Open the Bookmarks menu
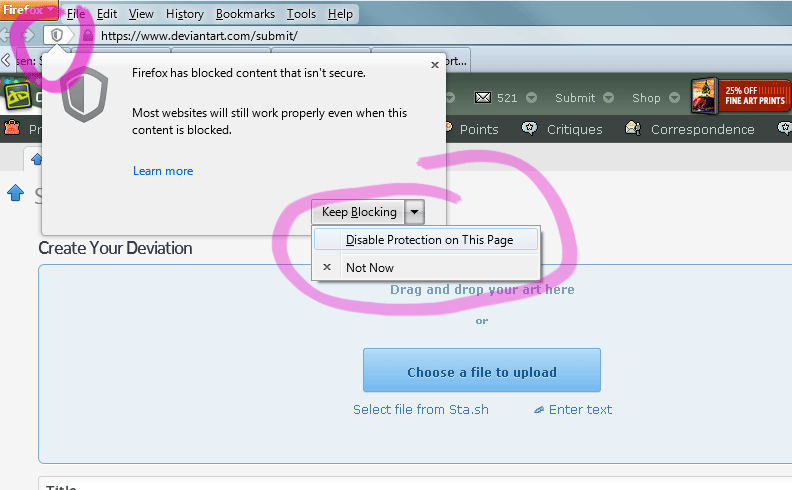The height and width of the screenshot is (490, 792). (245, 14)
